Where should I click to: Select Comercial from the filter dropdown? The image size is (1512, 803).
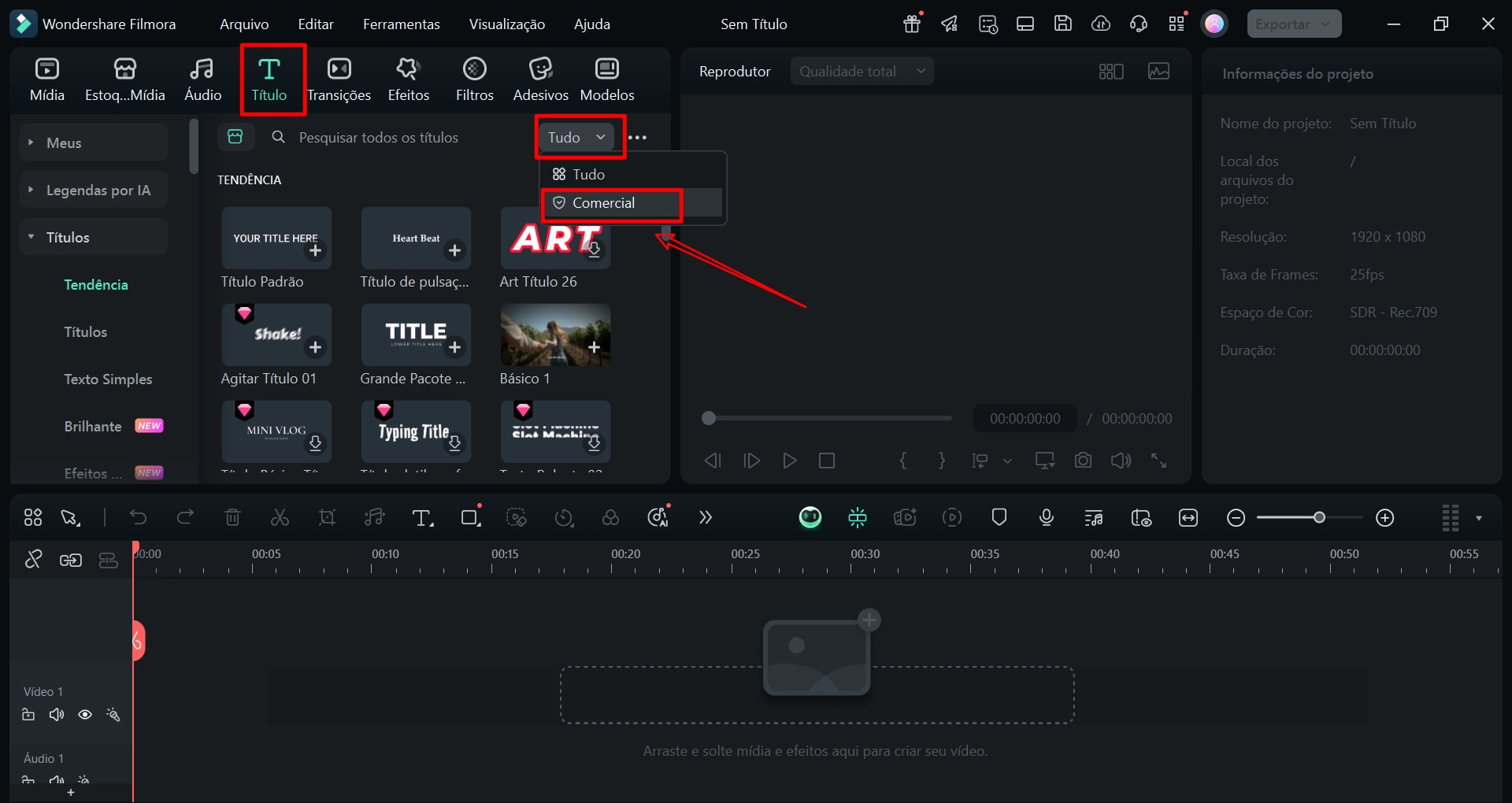pos(632,203)
